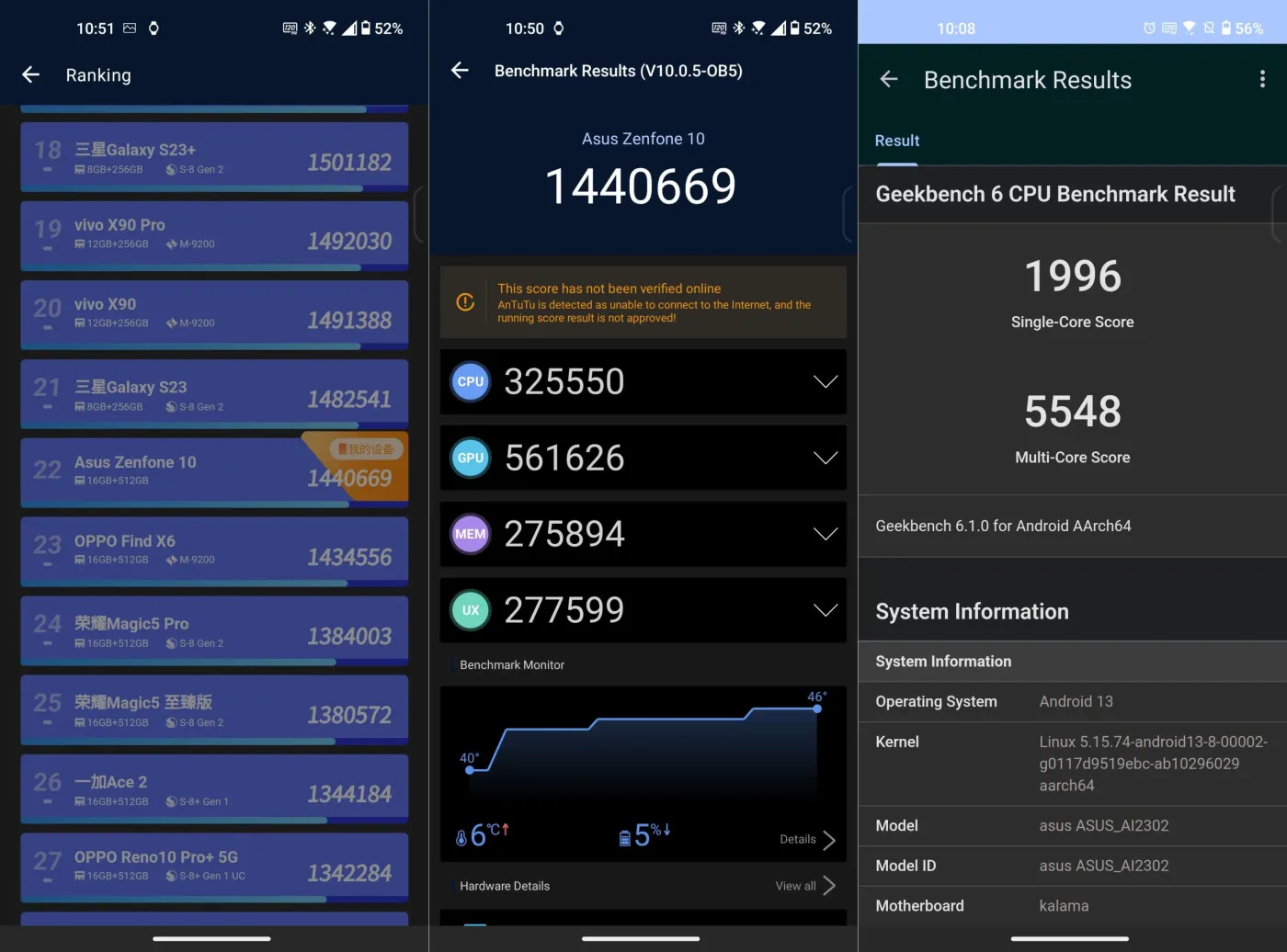Open the three-dot overflow menu in Geekbench

coord(1261,80)
